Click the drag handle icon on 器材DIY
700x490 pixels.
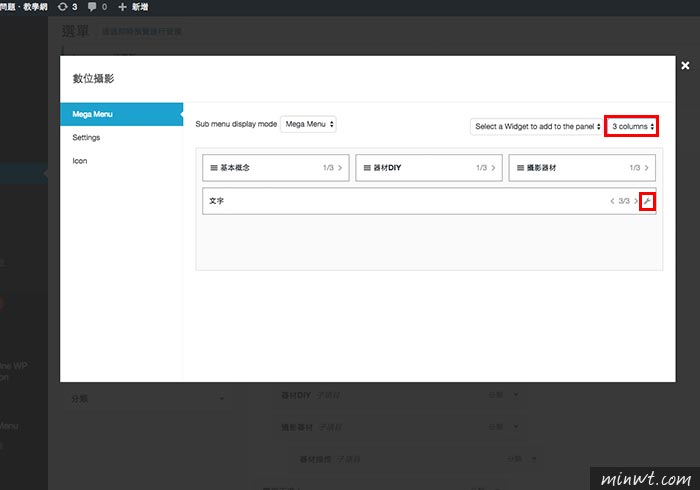coord(367,168)
